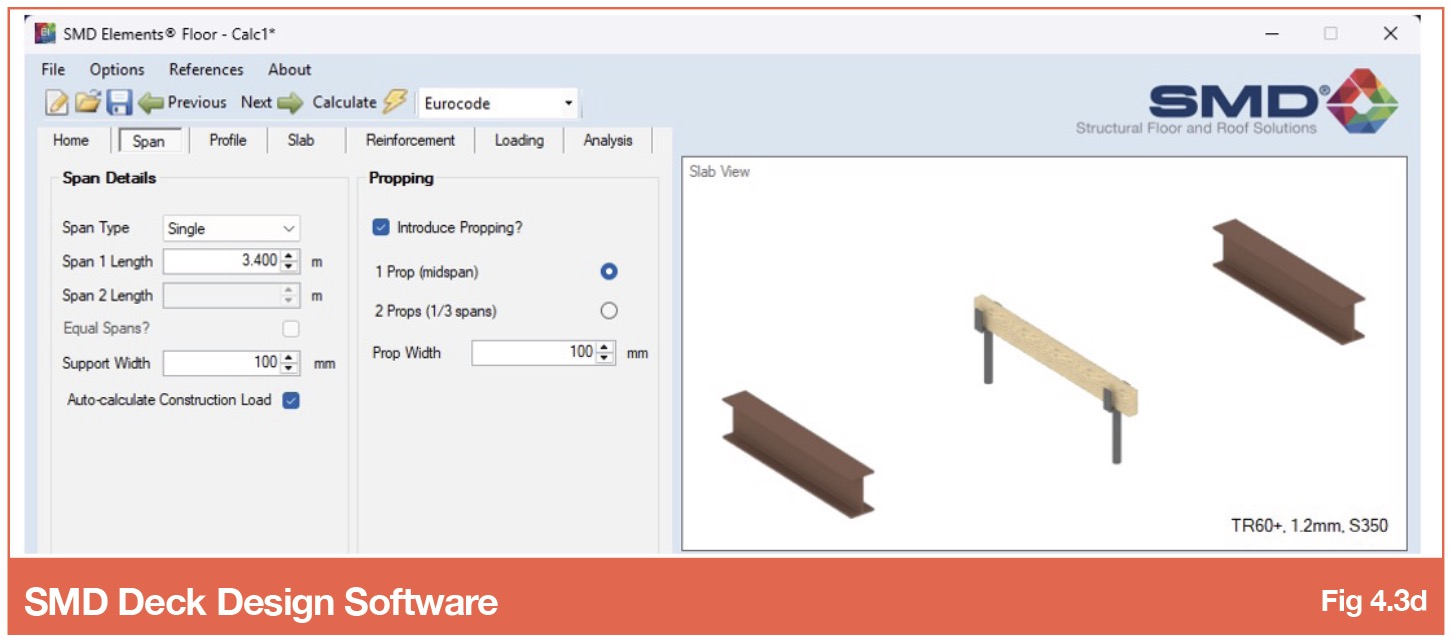The height and width of the screenshot is (644, 1452).
Task: Click the Calculate text button
Action: click(x=344, y=102)
